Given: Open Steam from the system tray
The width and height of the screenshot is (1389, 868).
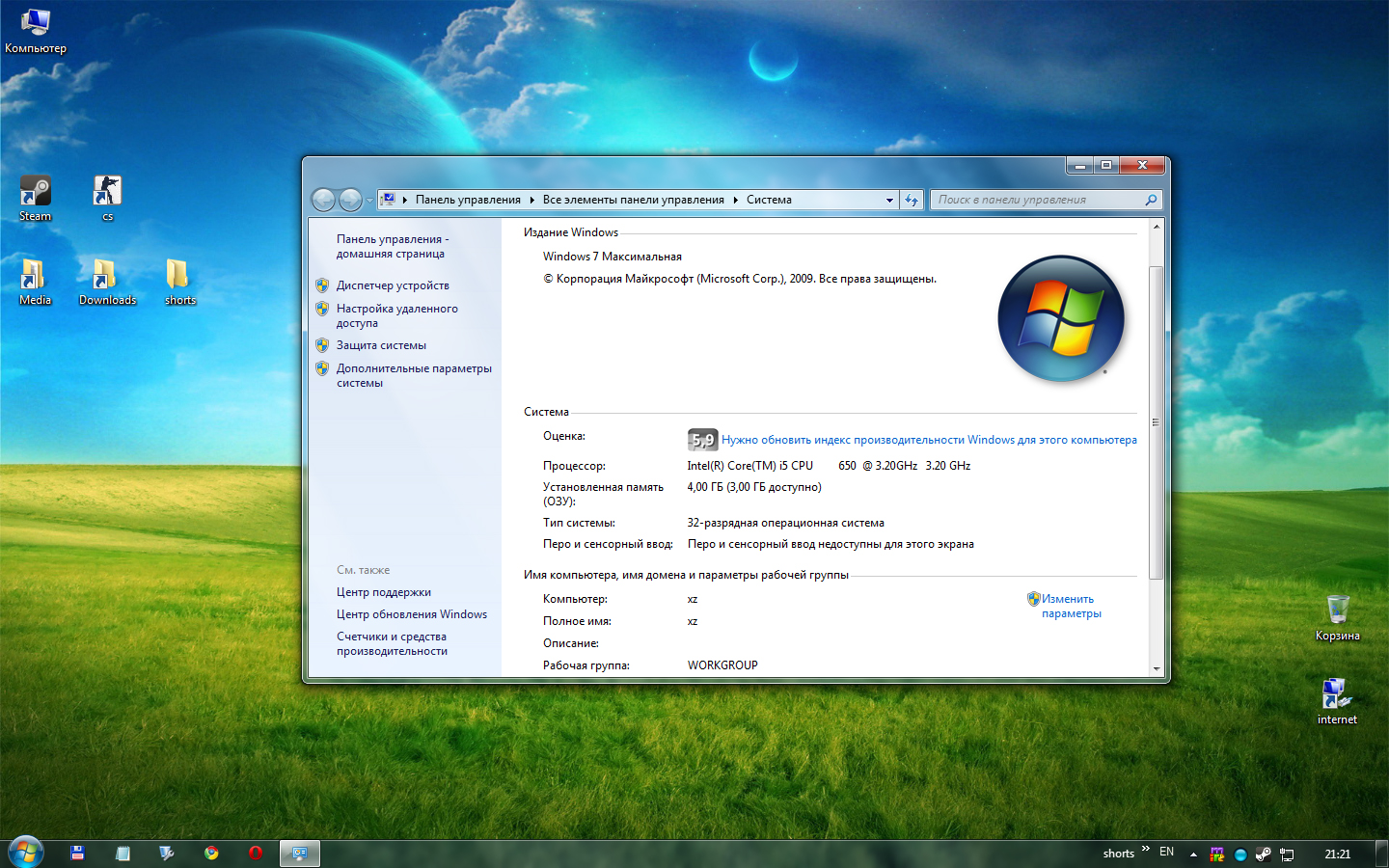Looking at the screenshot, I should pyautogui.click(x=1264, y=854).
